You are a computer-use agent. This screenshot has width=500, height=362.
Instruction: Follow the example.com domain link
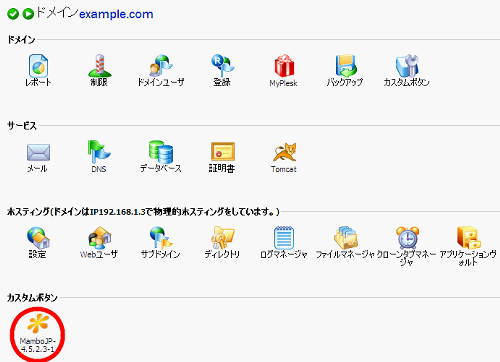116,14
